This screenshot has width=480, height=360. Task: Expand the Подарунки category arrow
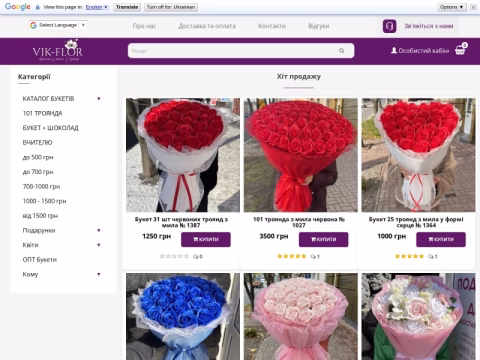[x=99, y=230]
